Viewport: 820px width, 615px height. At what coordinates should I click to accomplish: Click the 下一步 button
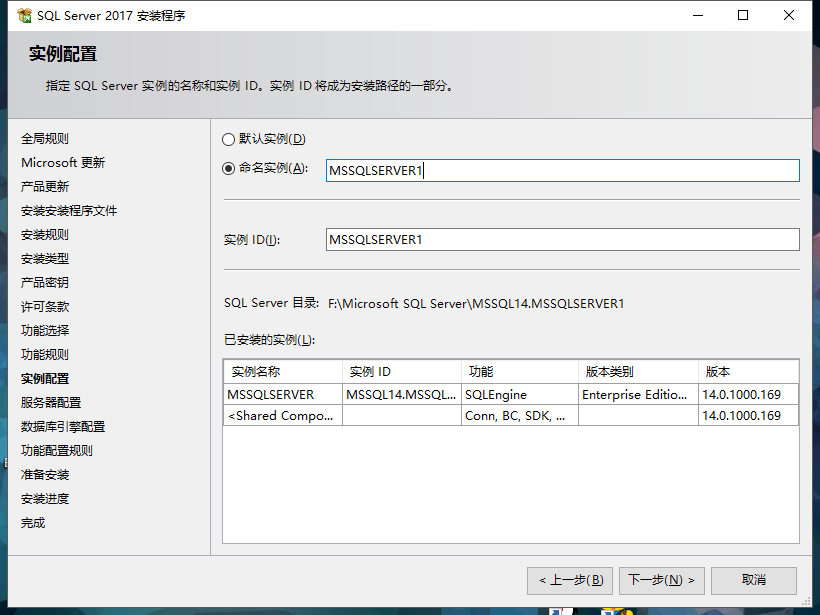[662, 580]
